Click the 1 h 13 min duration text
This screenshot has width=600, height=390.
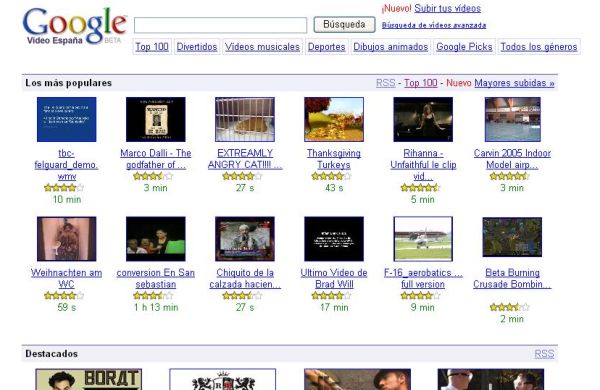pos(156,307)
